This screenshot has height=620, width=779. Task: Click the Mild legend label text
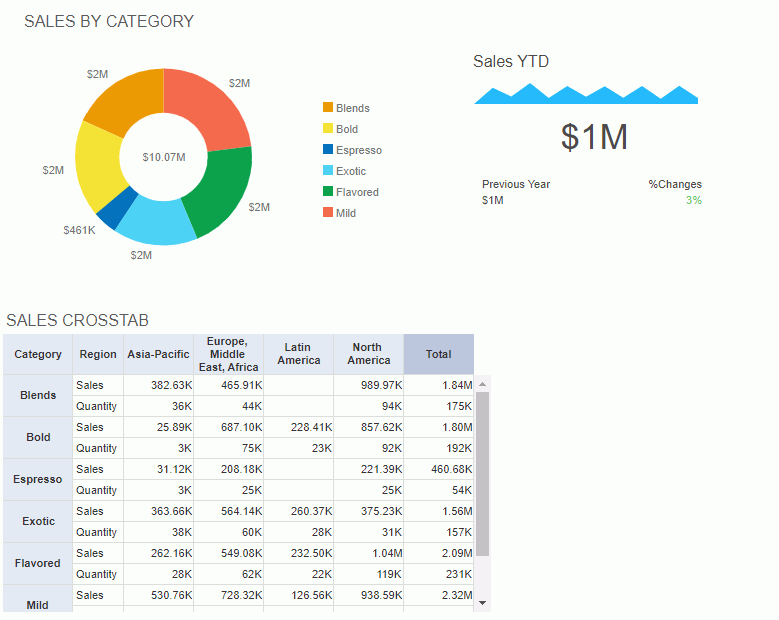pos(346,213)
